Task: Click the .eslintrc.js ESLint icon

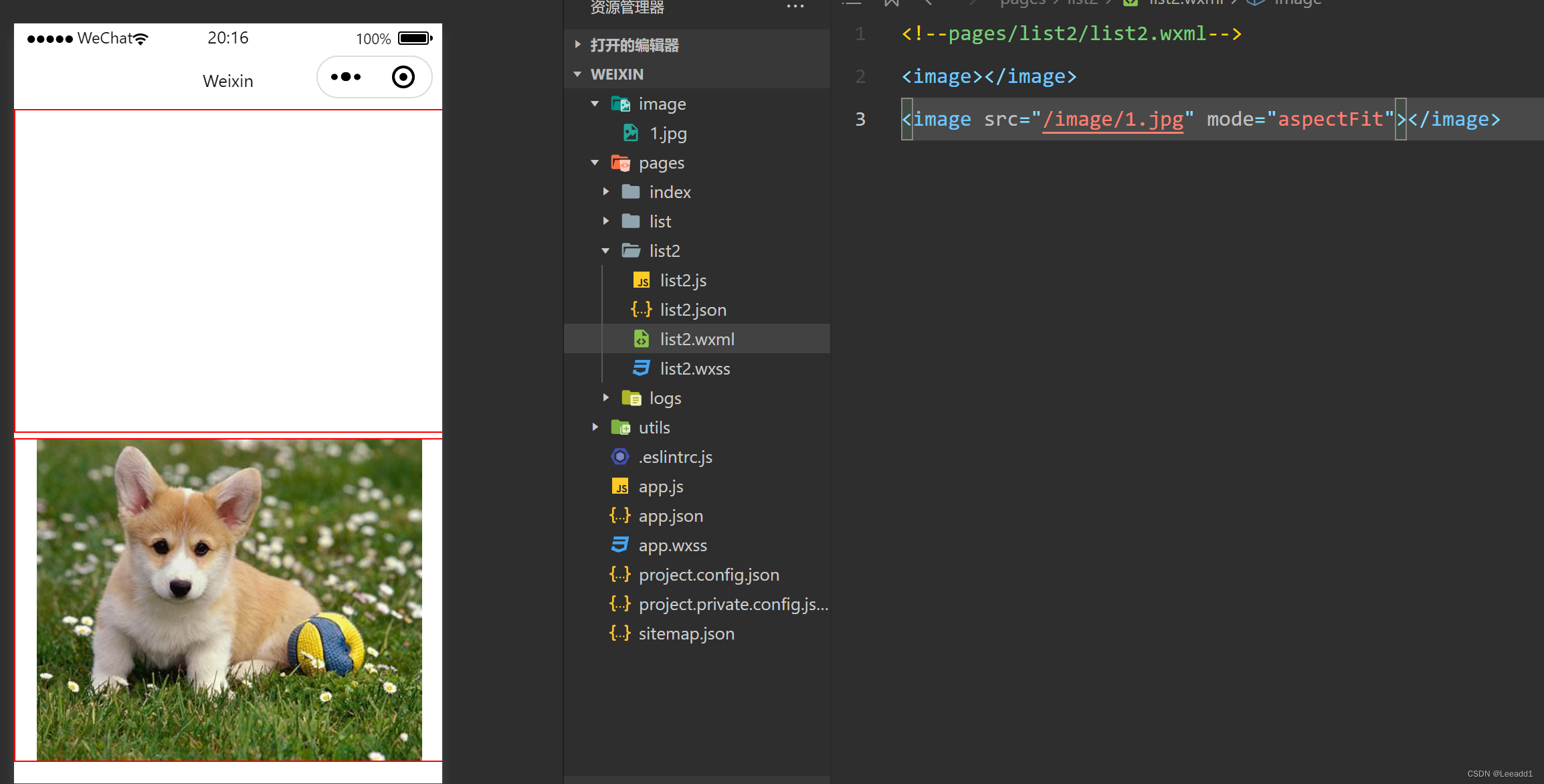Action: point(619,457)
